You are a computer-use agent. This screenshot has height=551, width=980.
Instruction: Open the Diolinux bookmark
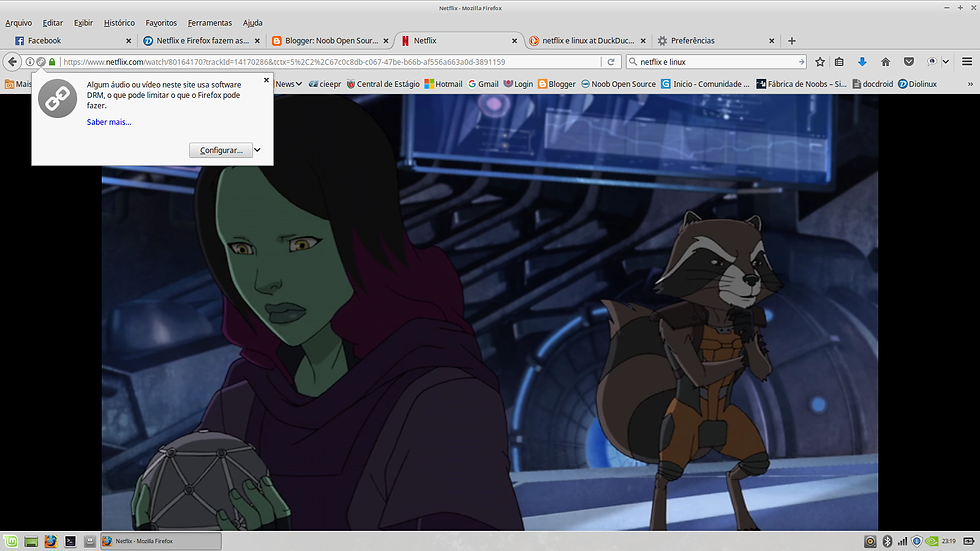(x=918, y=84)
